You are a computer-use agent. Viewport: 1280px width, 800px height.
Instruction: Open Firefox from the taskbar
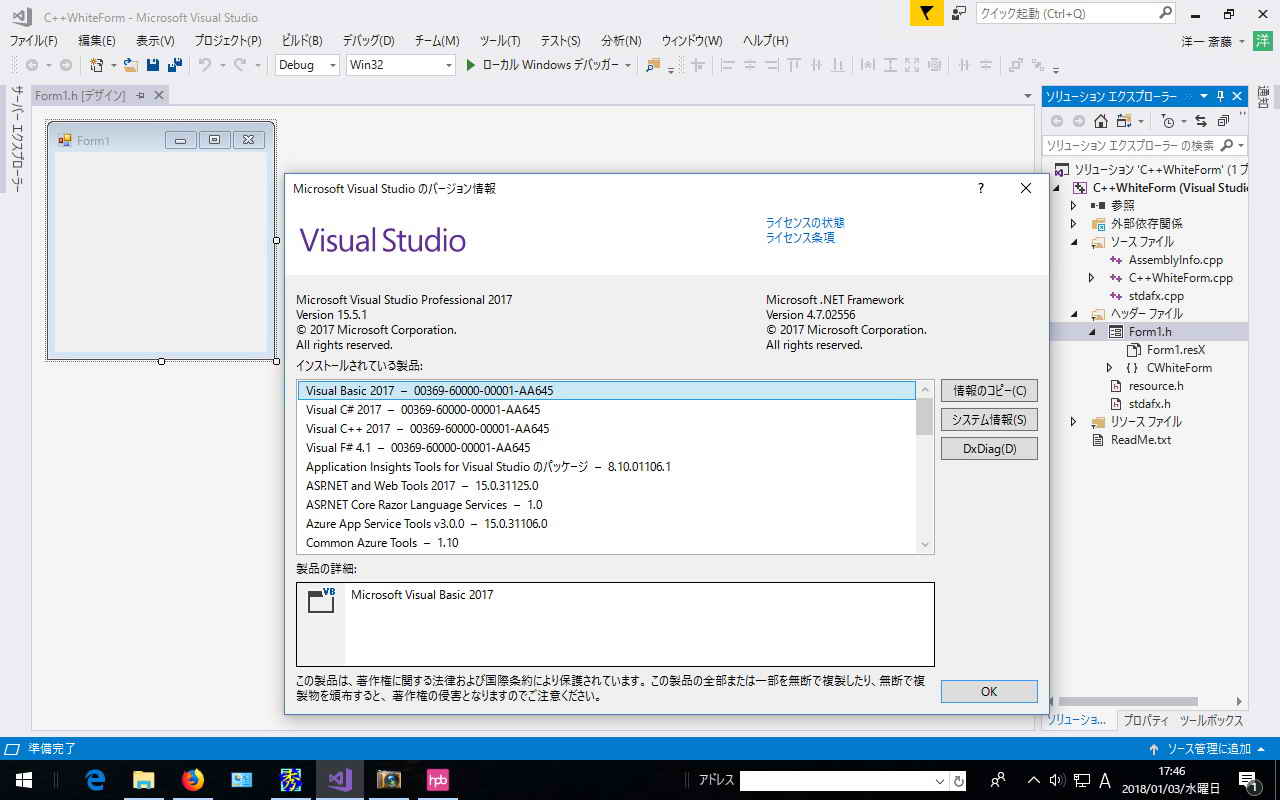pyautogui.click(x=192, y=780)
